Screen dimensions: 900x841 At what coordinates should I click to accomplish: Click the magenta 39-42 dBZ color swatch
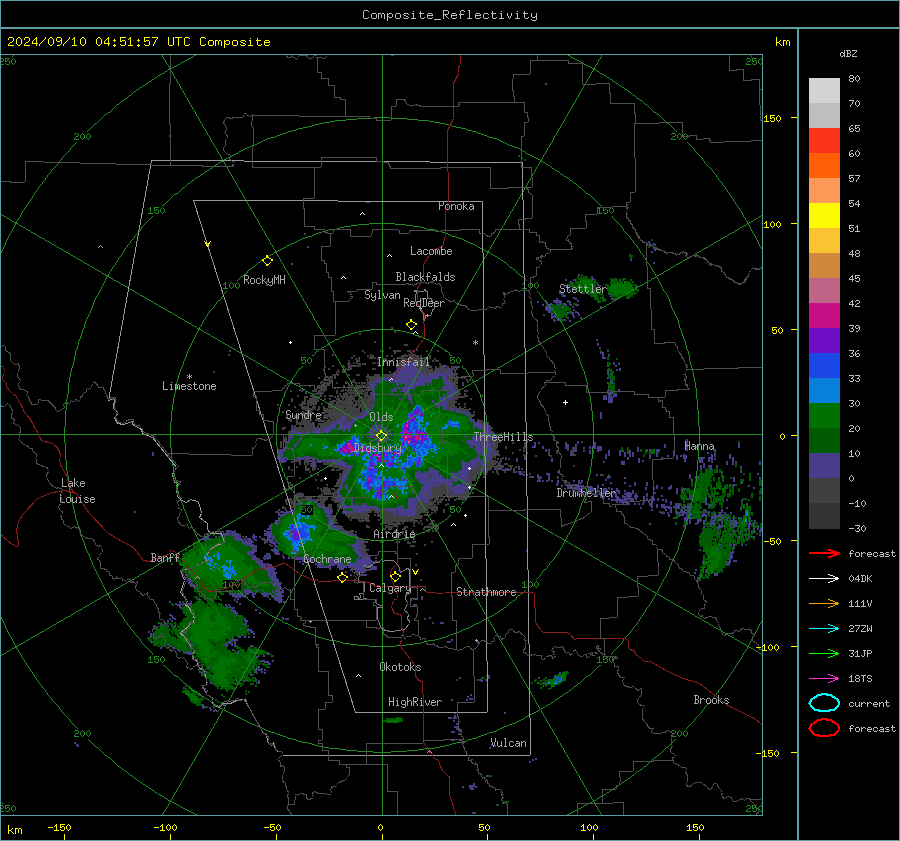click(x=824, y=315)
